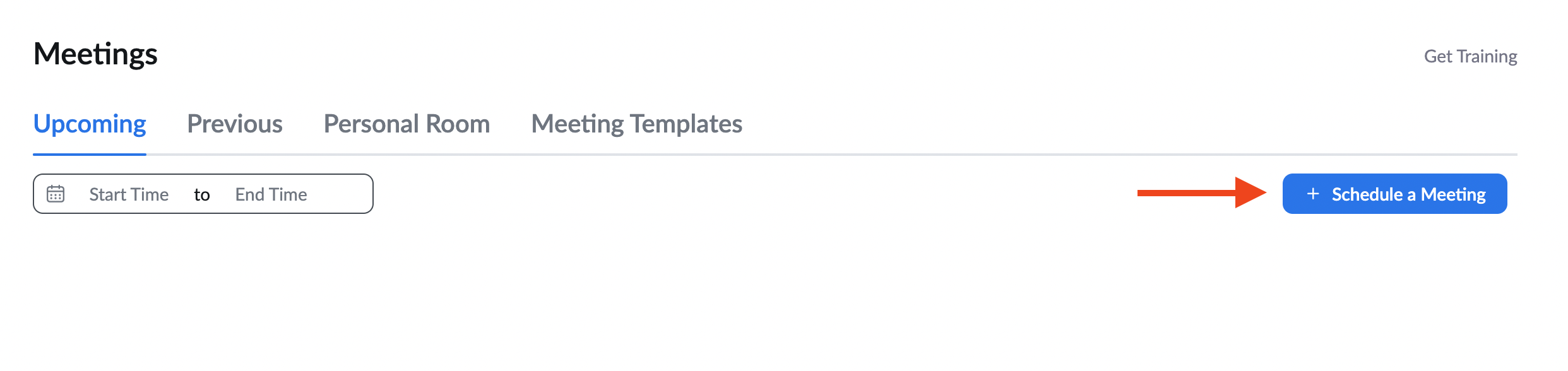Open the Personal Room tab

(x=407, y=124)
